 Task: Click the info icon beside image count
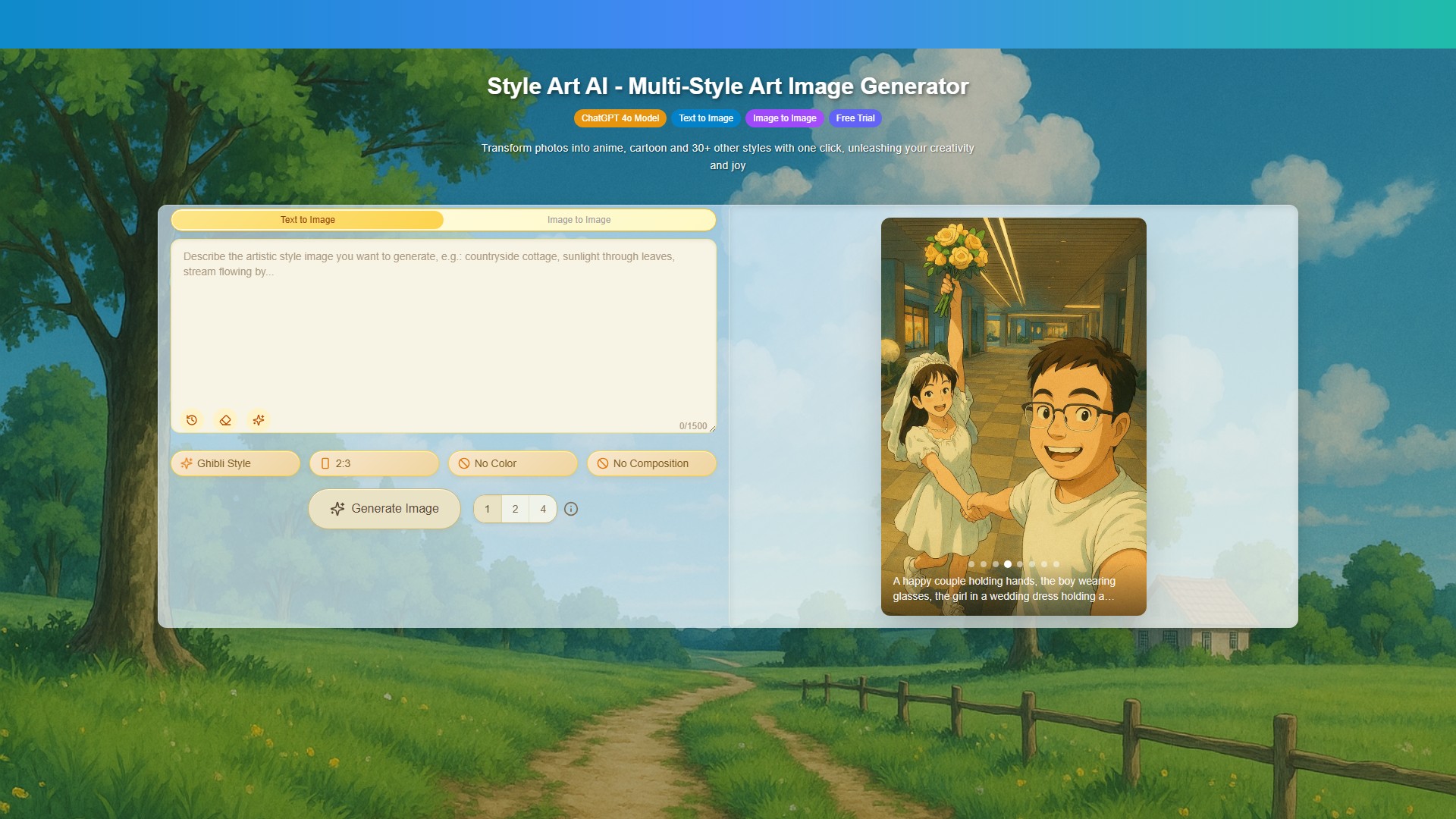pyautogui.click(x=571, y=509)
